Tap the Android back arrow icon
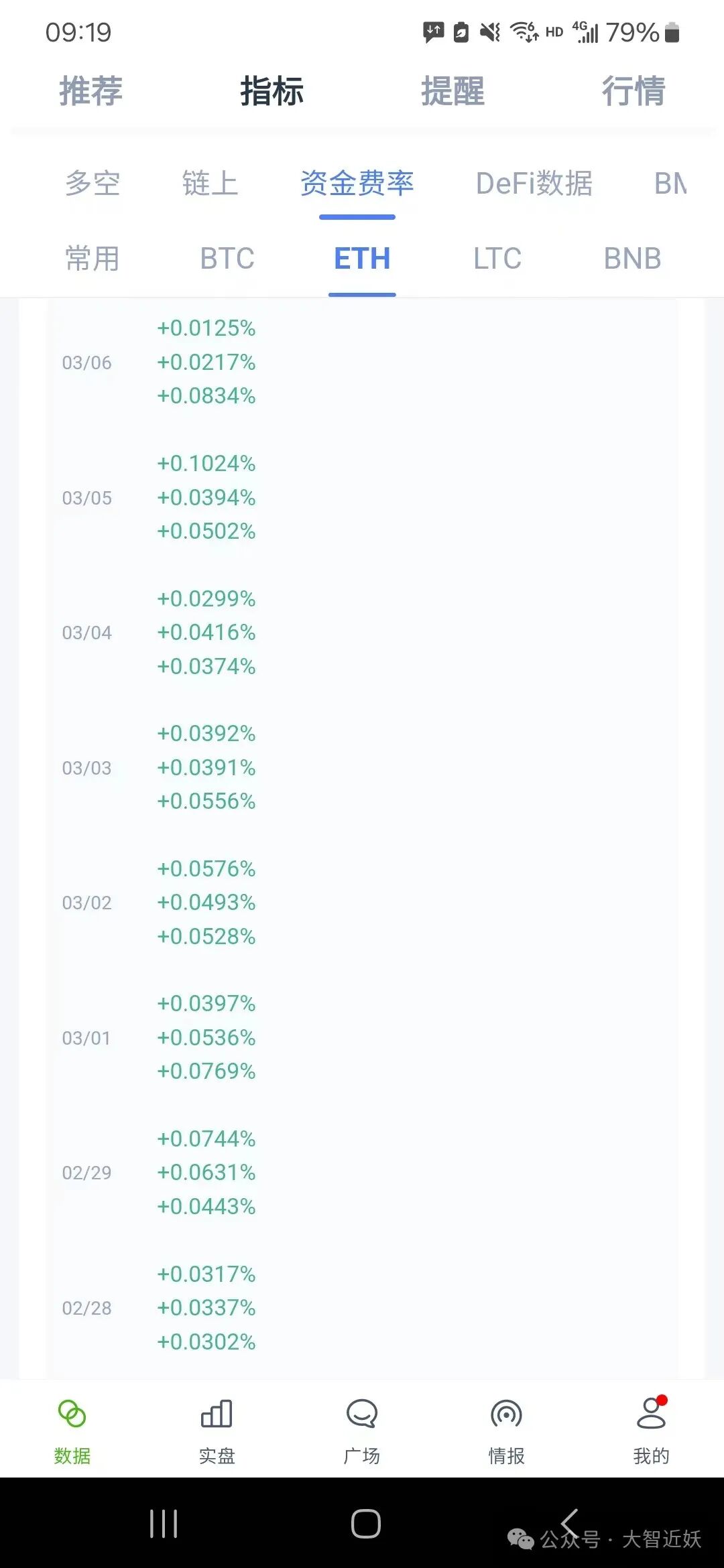The image size is (724, 1568). click(569, 1524)
